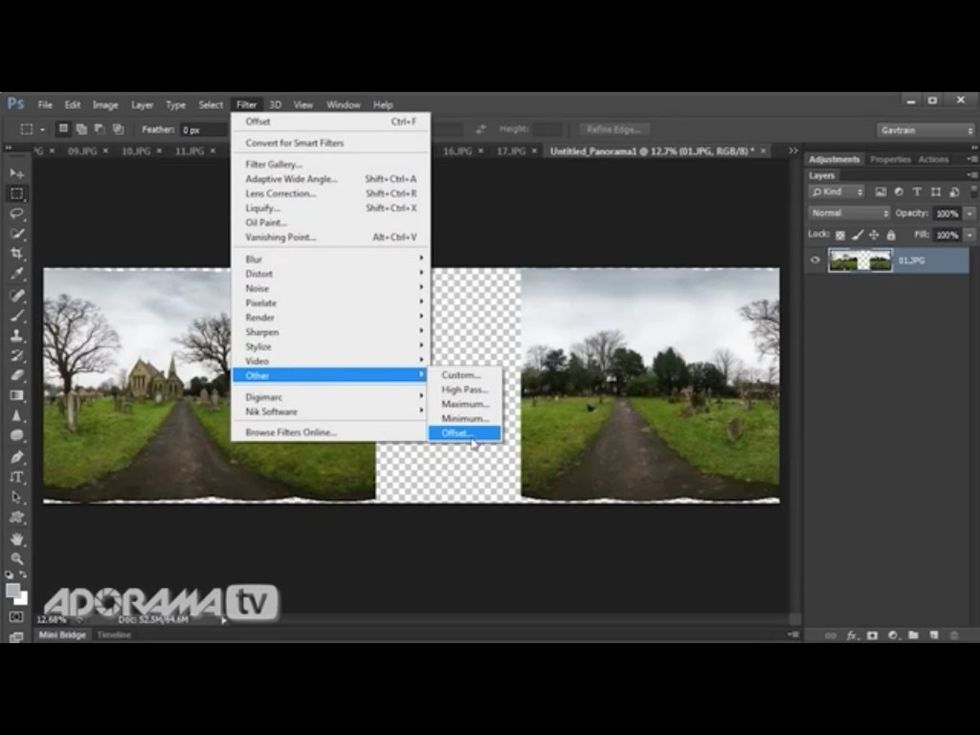Pick the Crop tool
980x735 pixels.
[x=17, y=253]
